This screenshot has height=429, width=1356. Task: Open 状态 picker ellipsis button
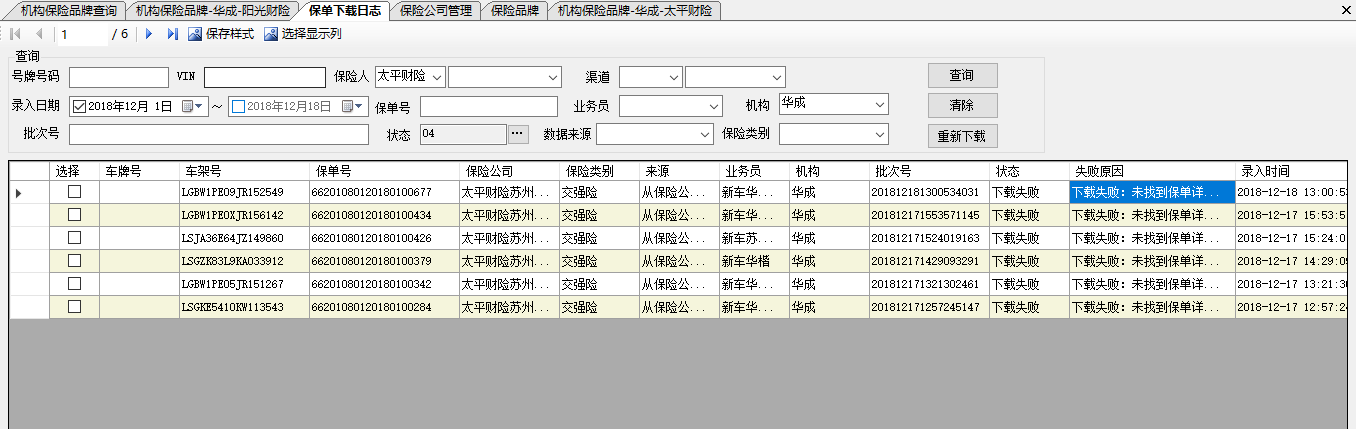tap(517, 133)
